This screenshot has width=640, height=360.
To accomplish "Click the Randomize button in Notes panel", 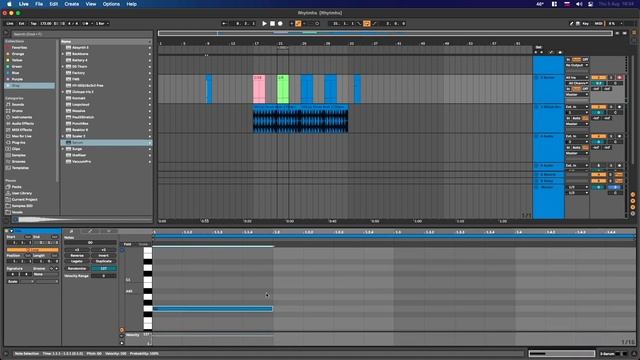I will pos(77,269).
